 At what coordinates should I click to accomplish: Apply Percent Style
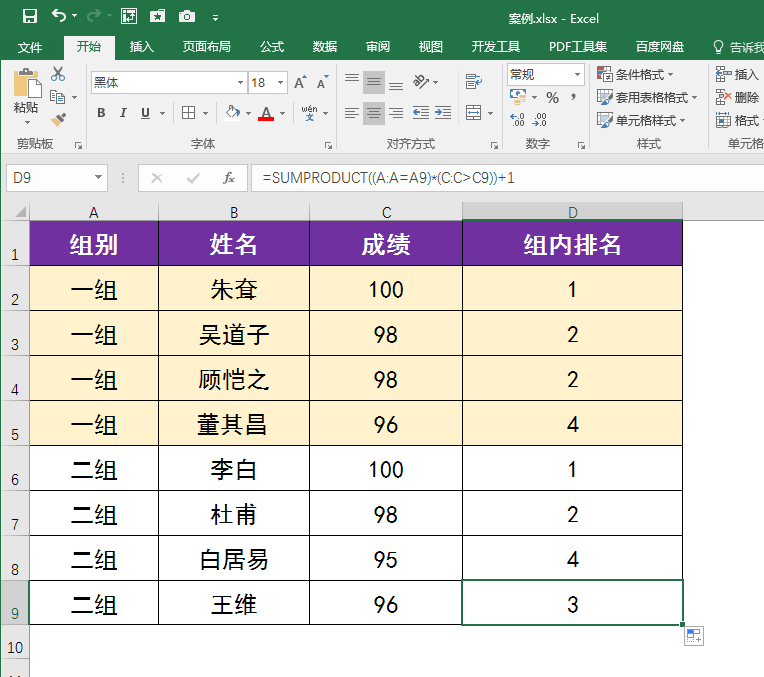pos(553,97)
